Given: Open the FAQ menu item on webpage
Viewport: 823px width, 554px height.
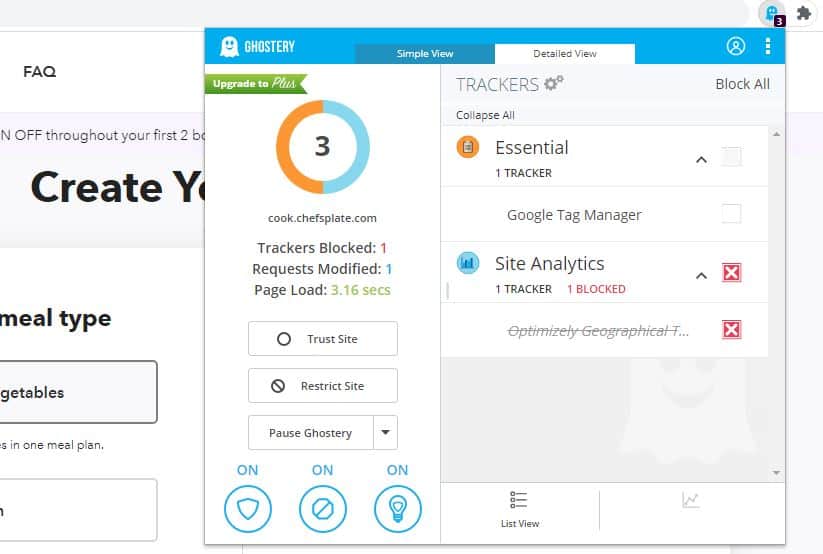Looking at the screenshot, I should pos(39,71).
